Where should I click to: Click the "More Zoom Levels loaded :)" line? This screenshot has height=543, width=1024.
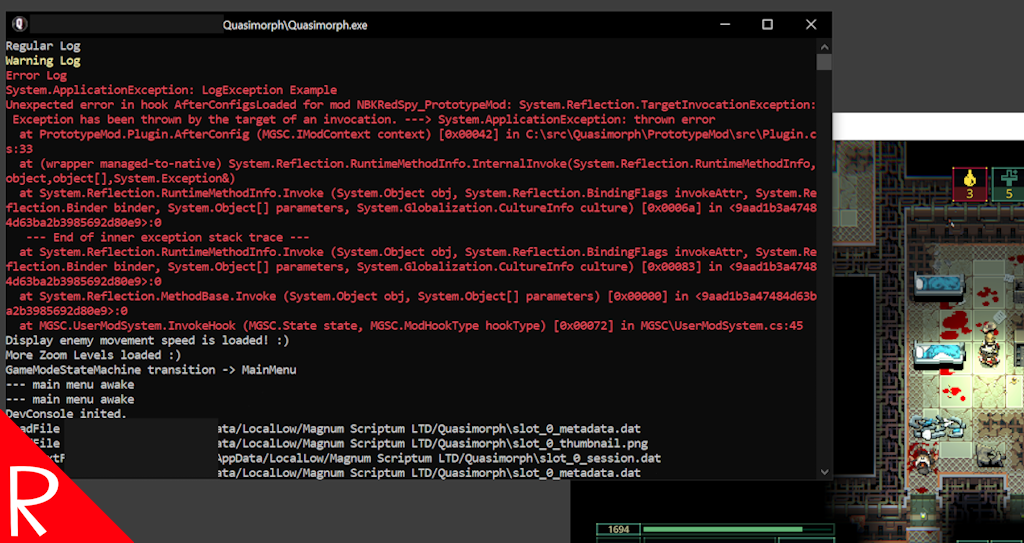(x=93, y=355)
